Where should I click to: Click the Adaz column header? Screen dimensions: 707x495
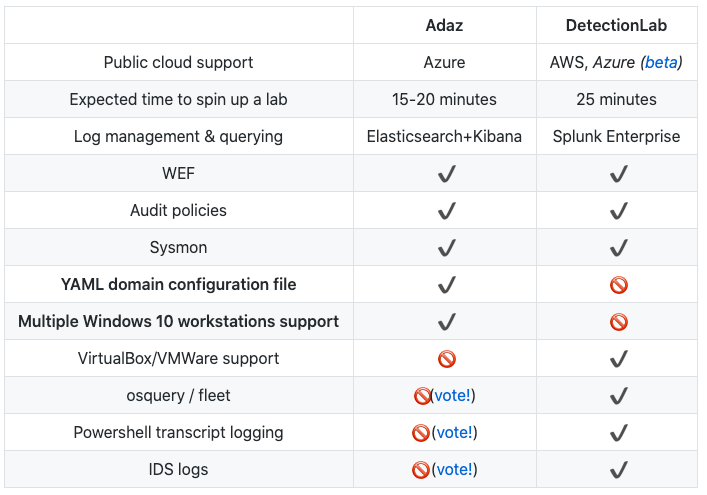point(445,25)
